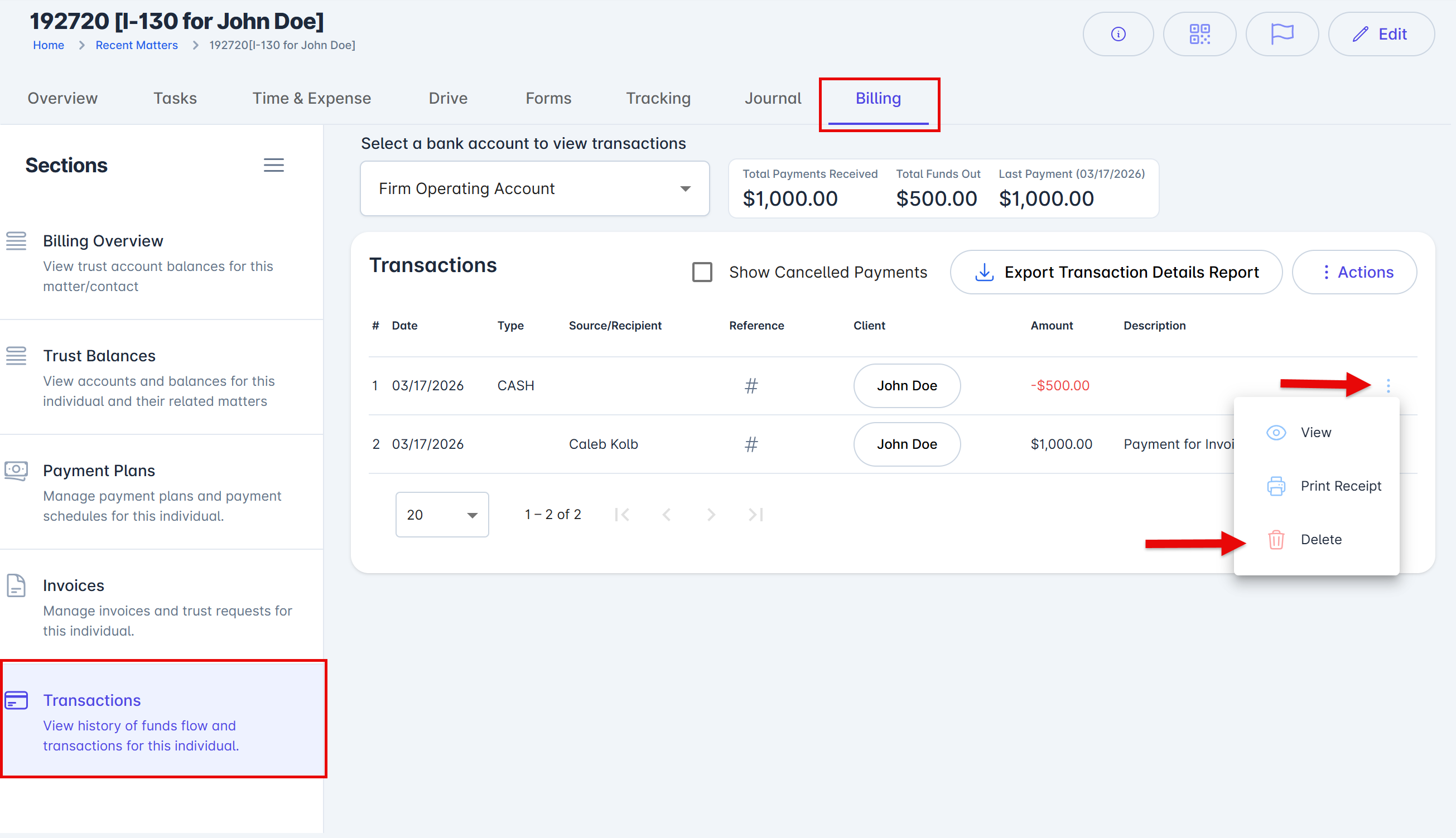Click the info circle icon button
This screenshot has width=1456, height=838.
coord(1117,35)
